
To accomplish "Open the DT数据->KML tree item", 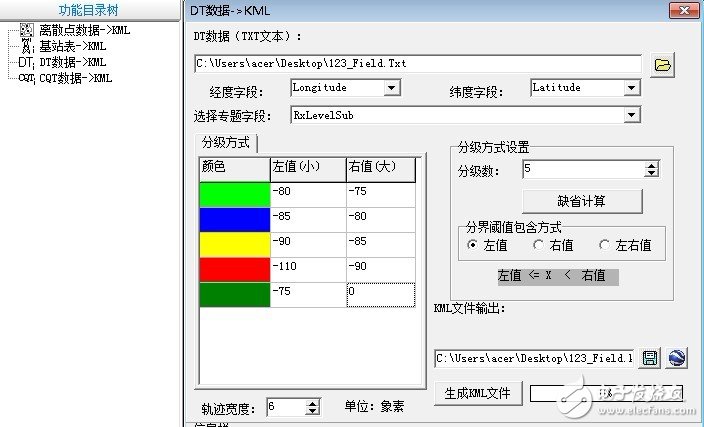I will [72, 62].
